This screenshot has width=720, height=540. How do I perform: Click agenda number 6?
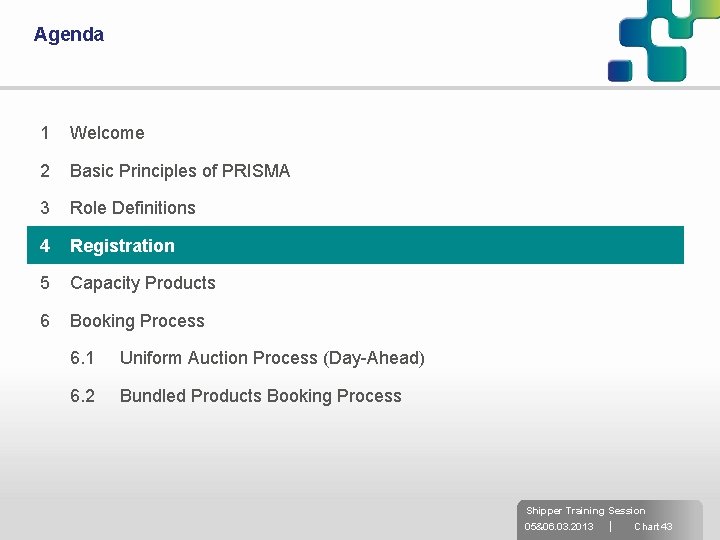tap(45, 321)
